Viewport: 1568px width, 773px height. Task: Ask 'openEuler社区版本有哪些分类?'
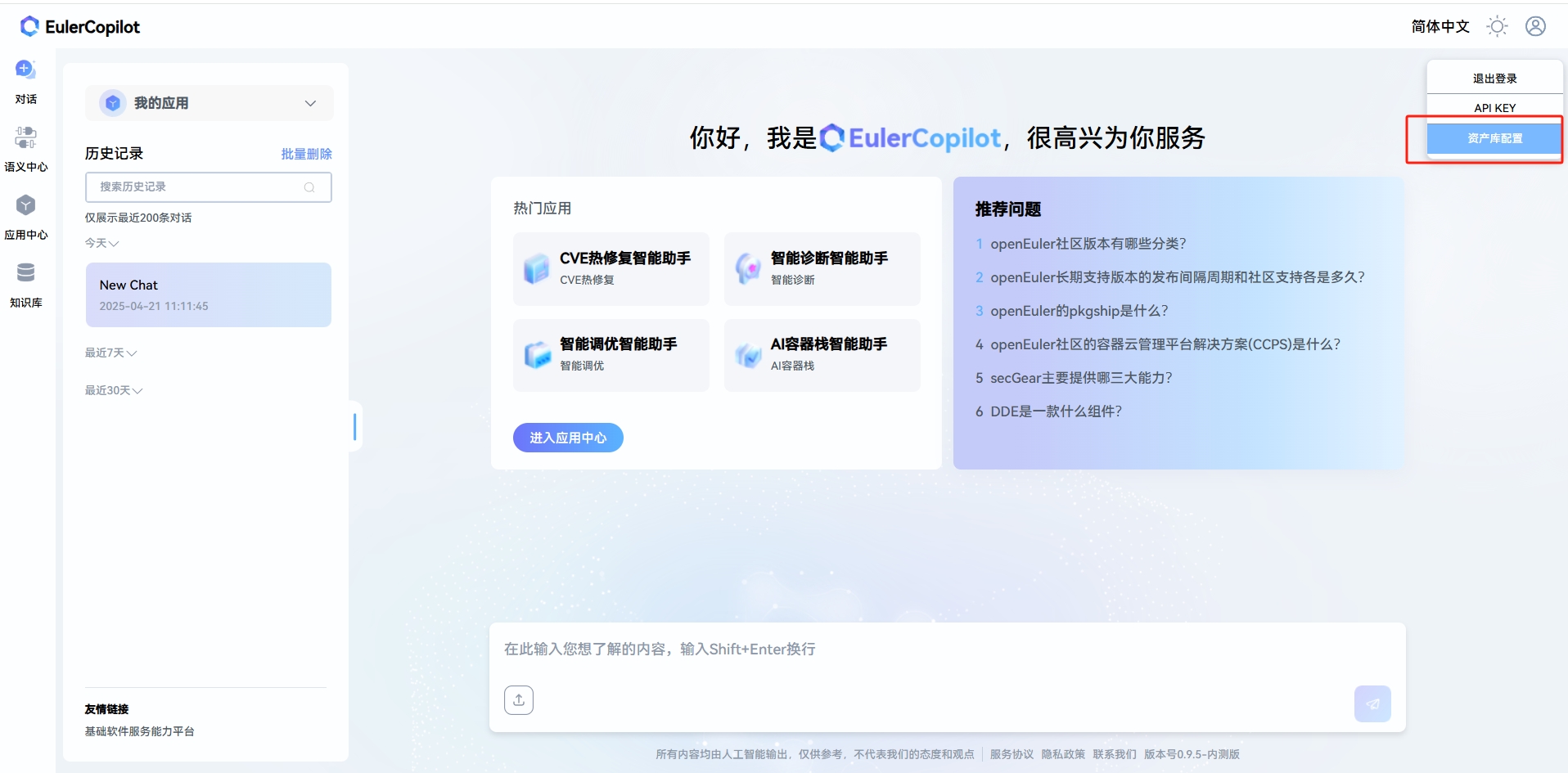1088,244
